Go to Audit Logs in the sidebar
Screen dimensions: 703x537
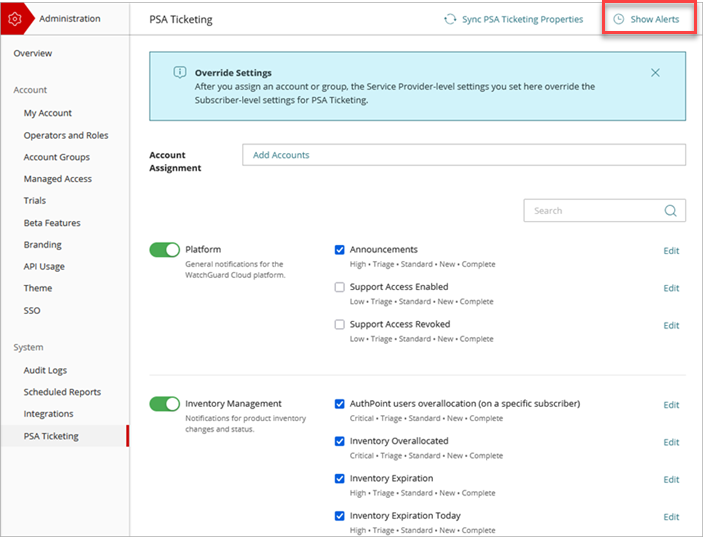45,370
